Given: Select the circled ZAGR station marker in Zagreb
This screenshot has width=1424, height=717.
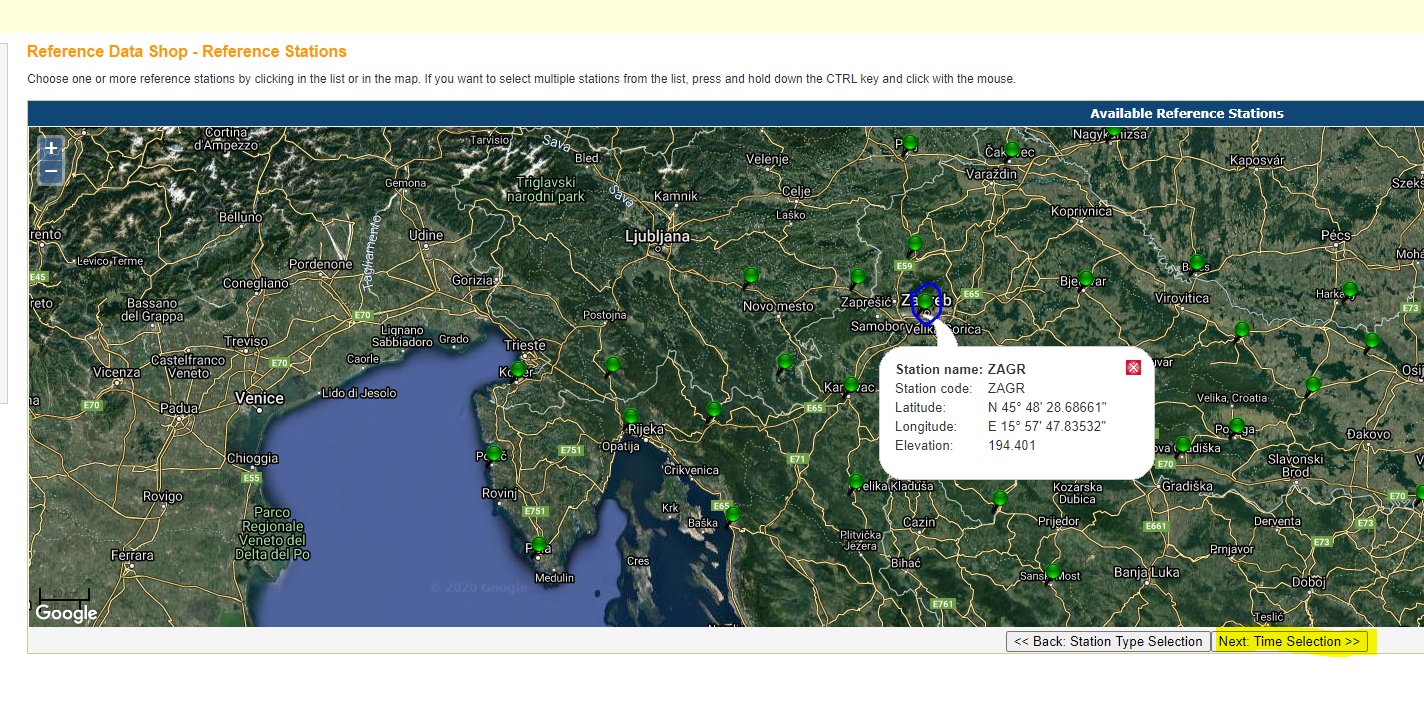Looking at the screenshot, I should coord(926,301).
